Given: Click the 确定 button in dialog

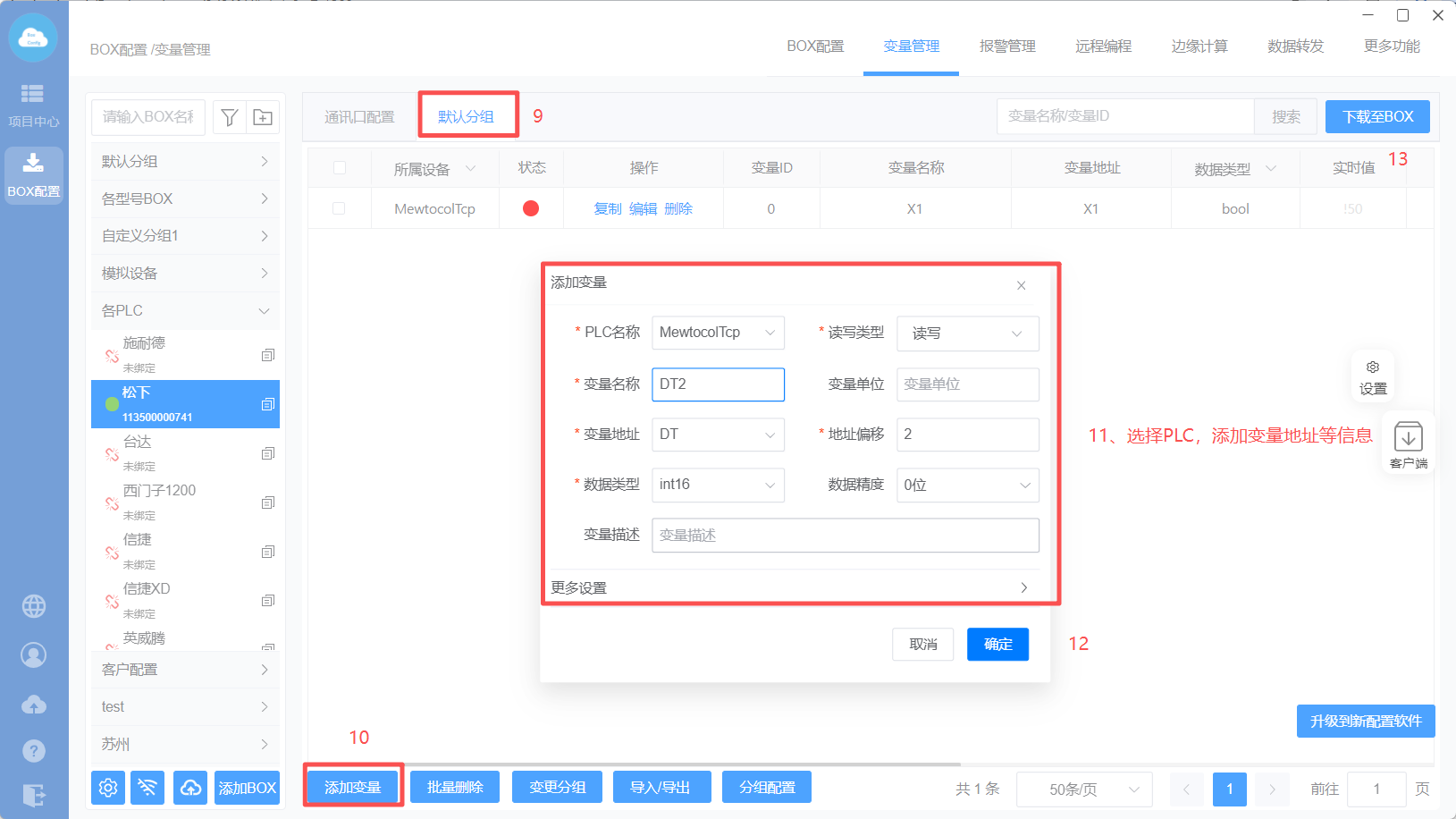Looking at the screenshot, I should [x=997, y=645].
